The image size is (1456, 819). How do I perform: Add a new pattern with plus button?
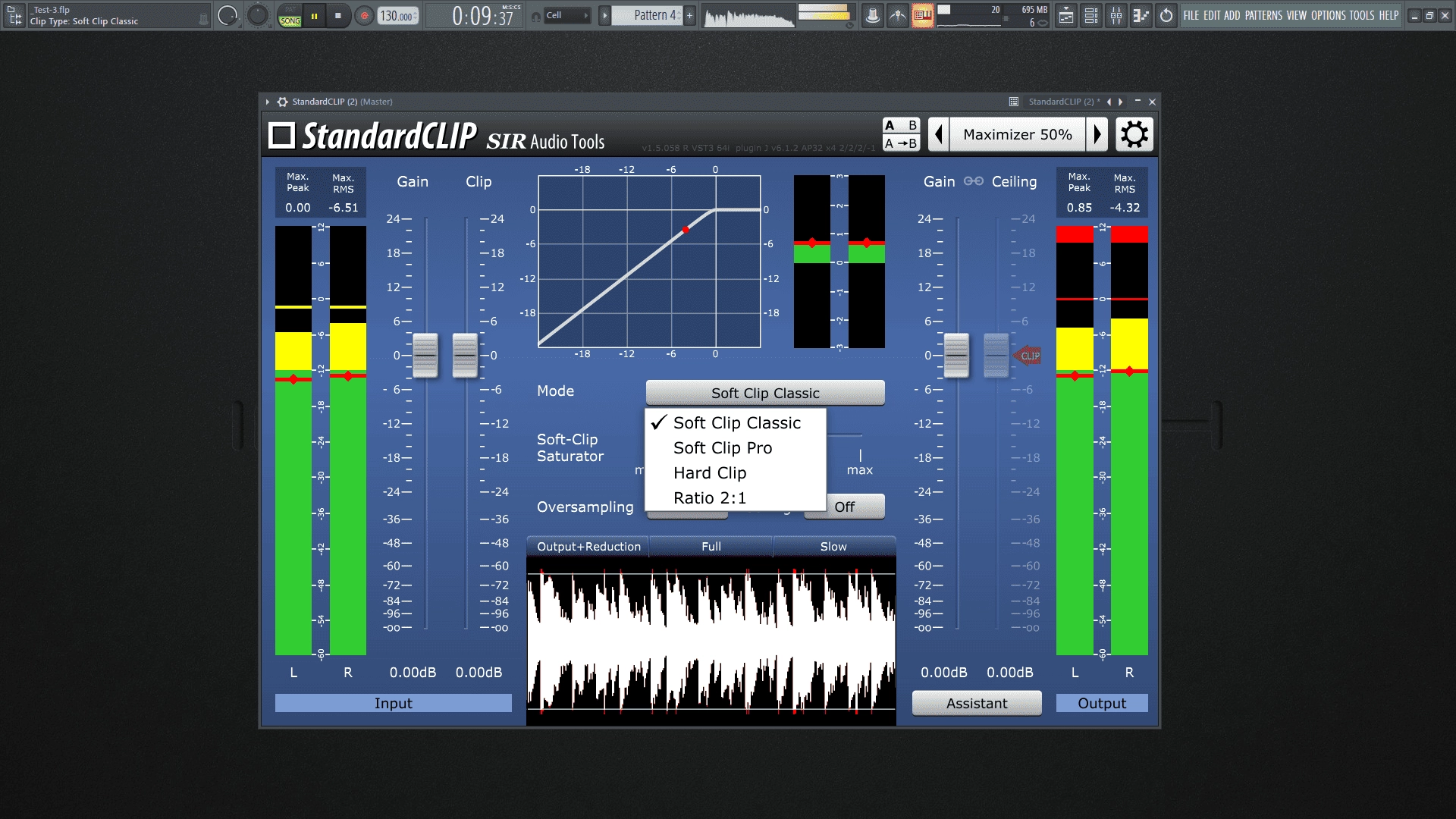(x=689, y=15)
